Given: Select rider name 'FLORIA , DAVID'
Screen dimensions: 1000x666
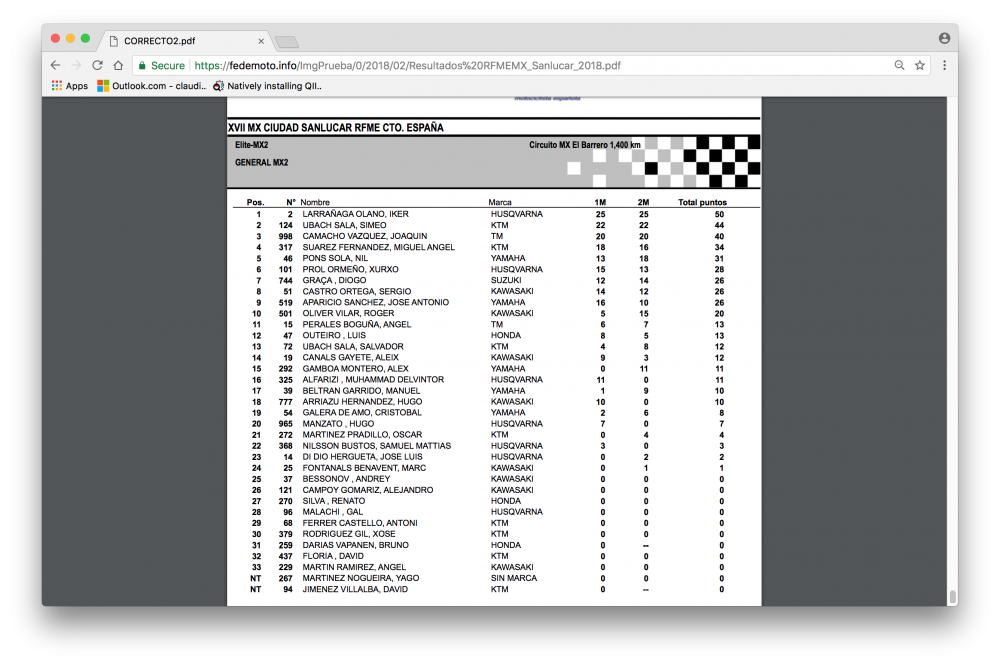Looking at the screenshot, I should tap(333, 556).
